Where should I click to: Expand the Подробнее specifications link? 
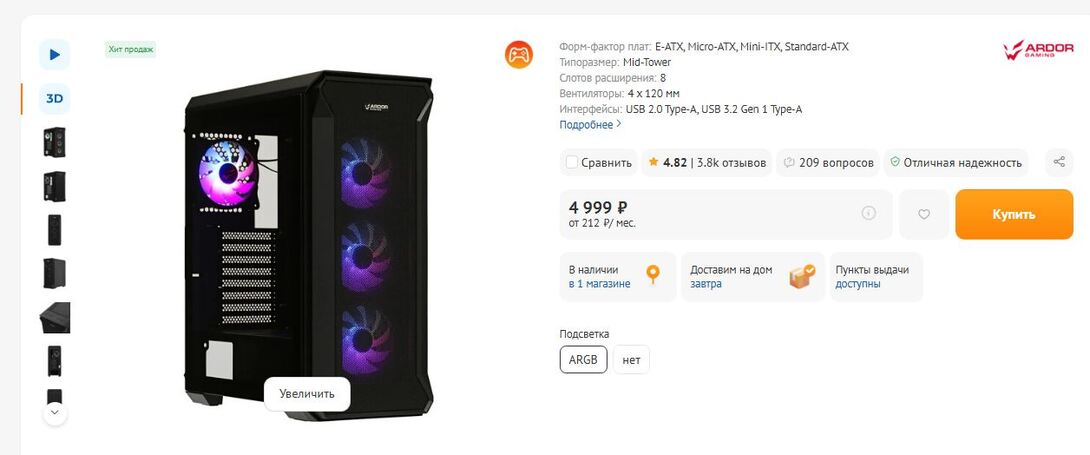[x=590, y=125]
